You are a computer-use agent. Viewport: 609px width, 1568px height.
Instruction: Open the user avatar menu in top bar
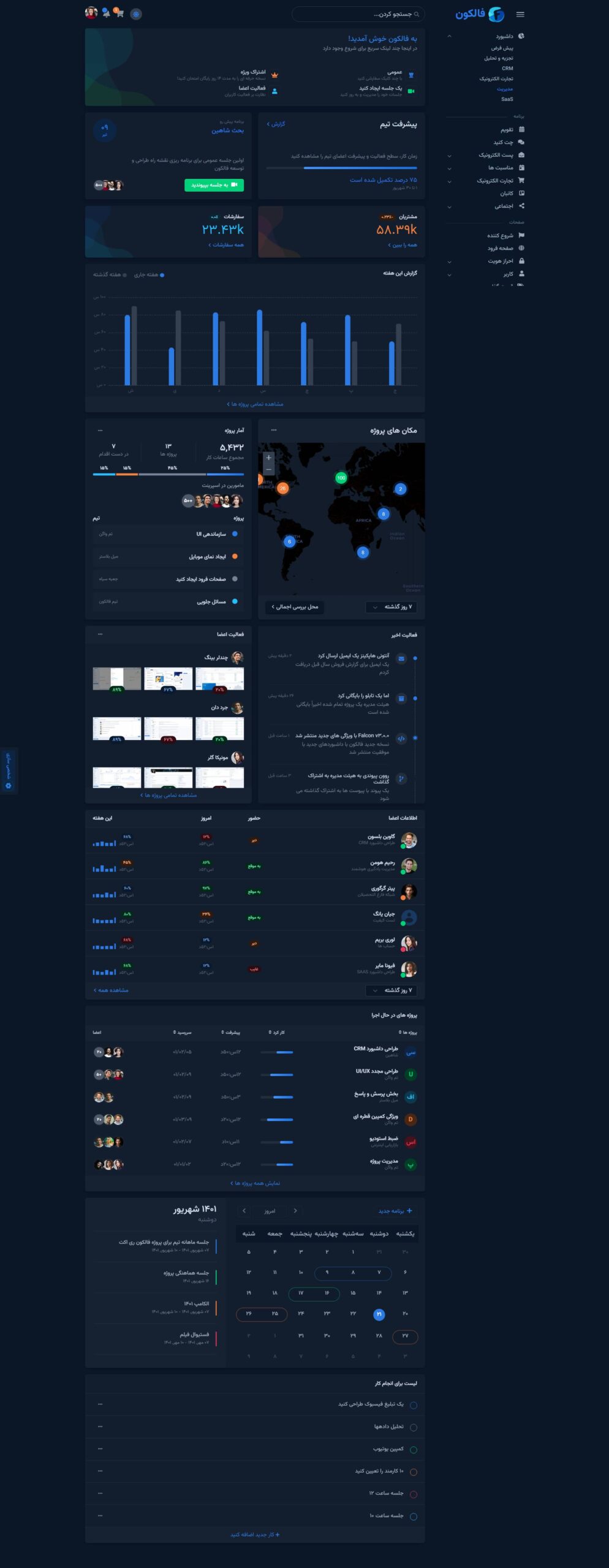pos(91,13)
